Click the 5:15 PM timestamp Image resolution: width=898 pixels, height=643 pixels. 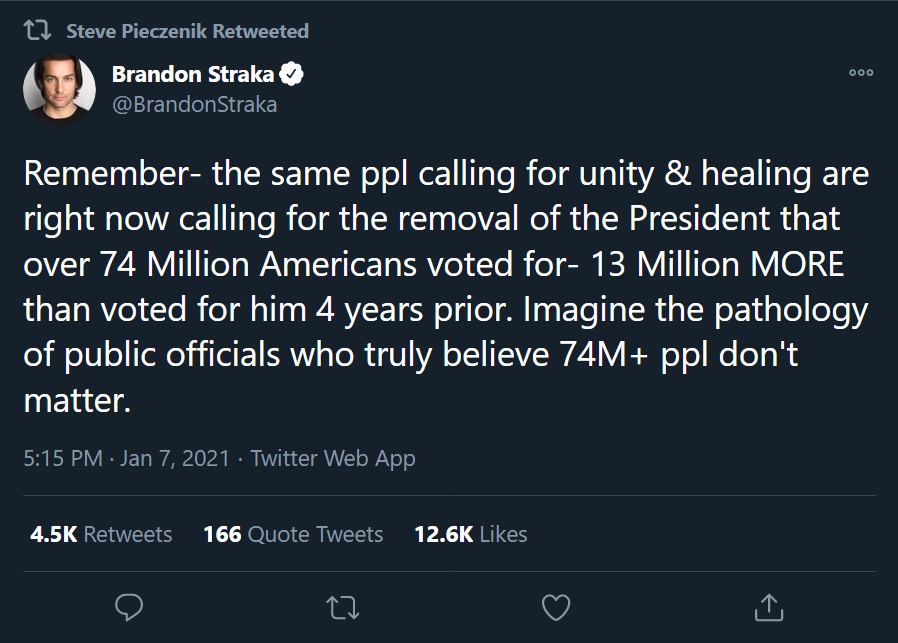[63, 459]
